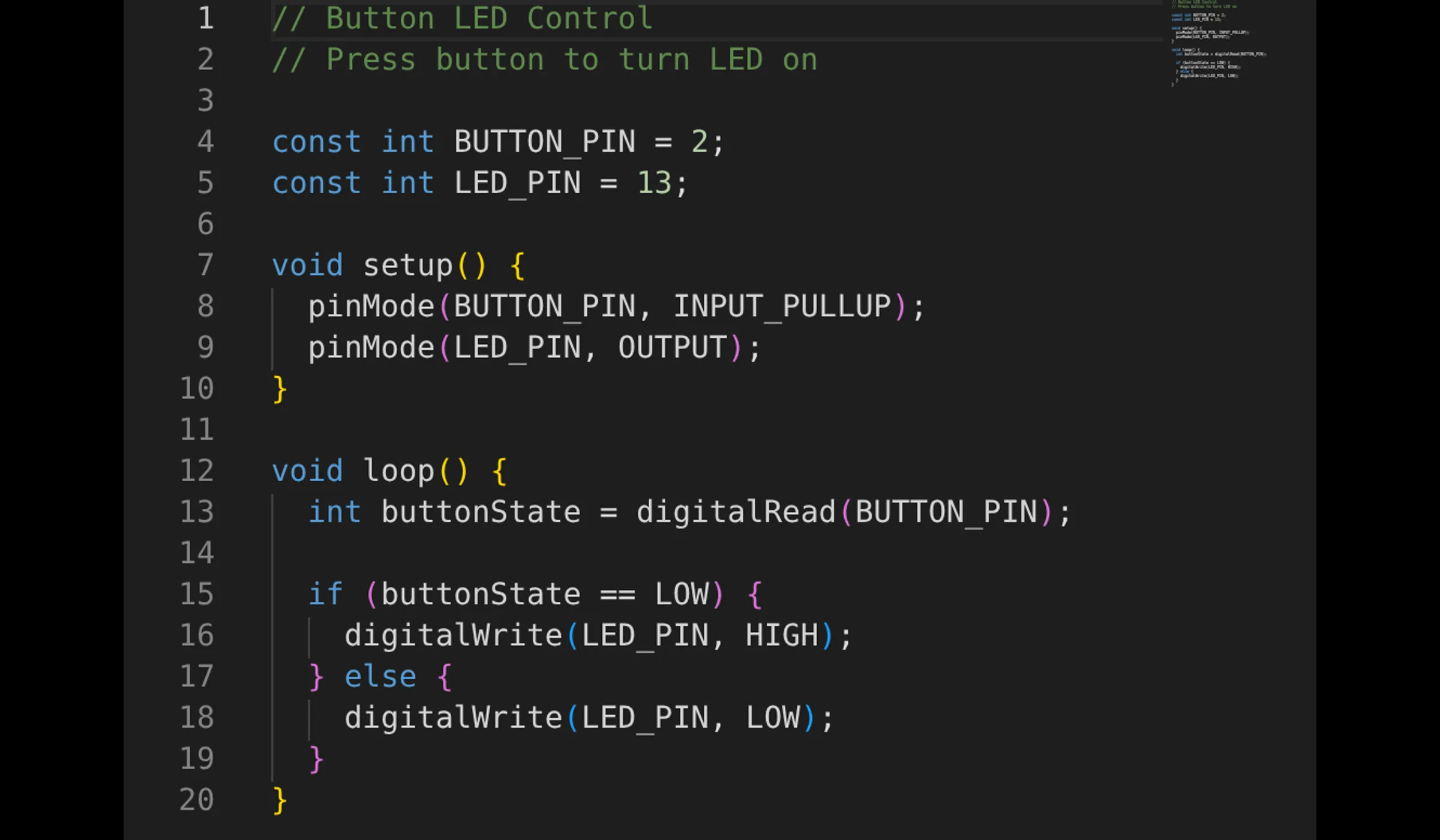Click the digitalRead function call
1440x840 pixels.
(x=736, y=512)
